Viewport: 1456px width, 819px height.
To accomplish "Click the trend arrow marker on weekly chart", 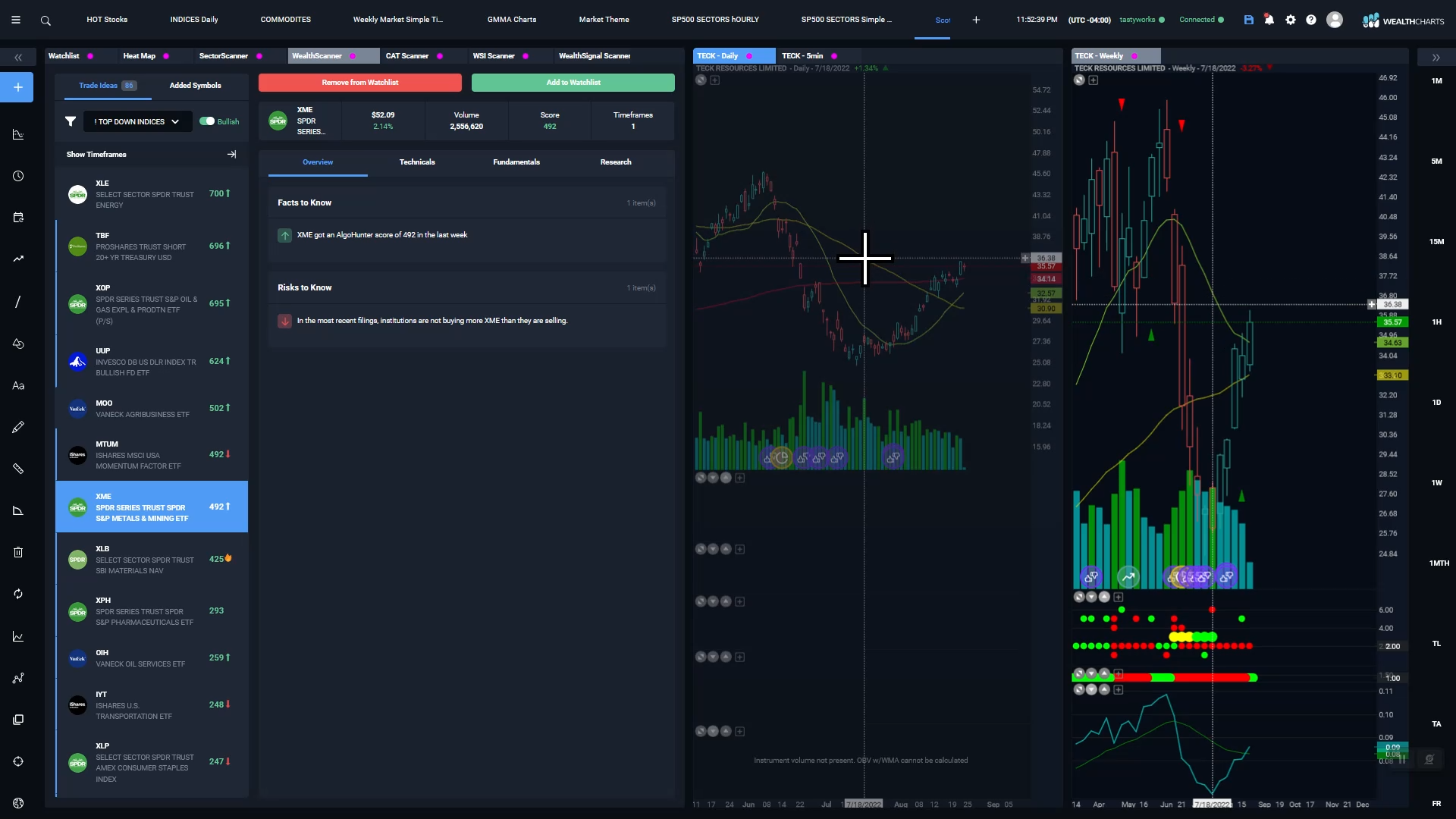I will 1128,577.
